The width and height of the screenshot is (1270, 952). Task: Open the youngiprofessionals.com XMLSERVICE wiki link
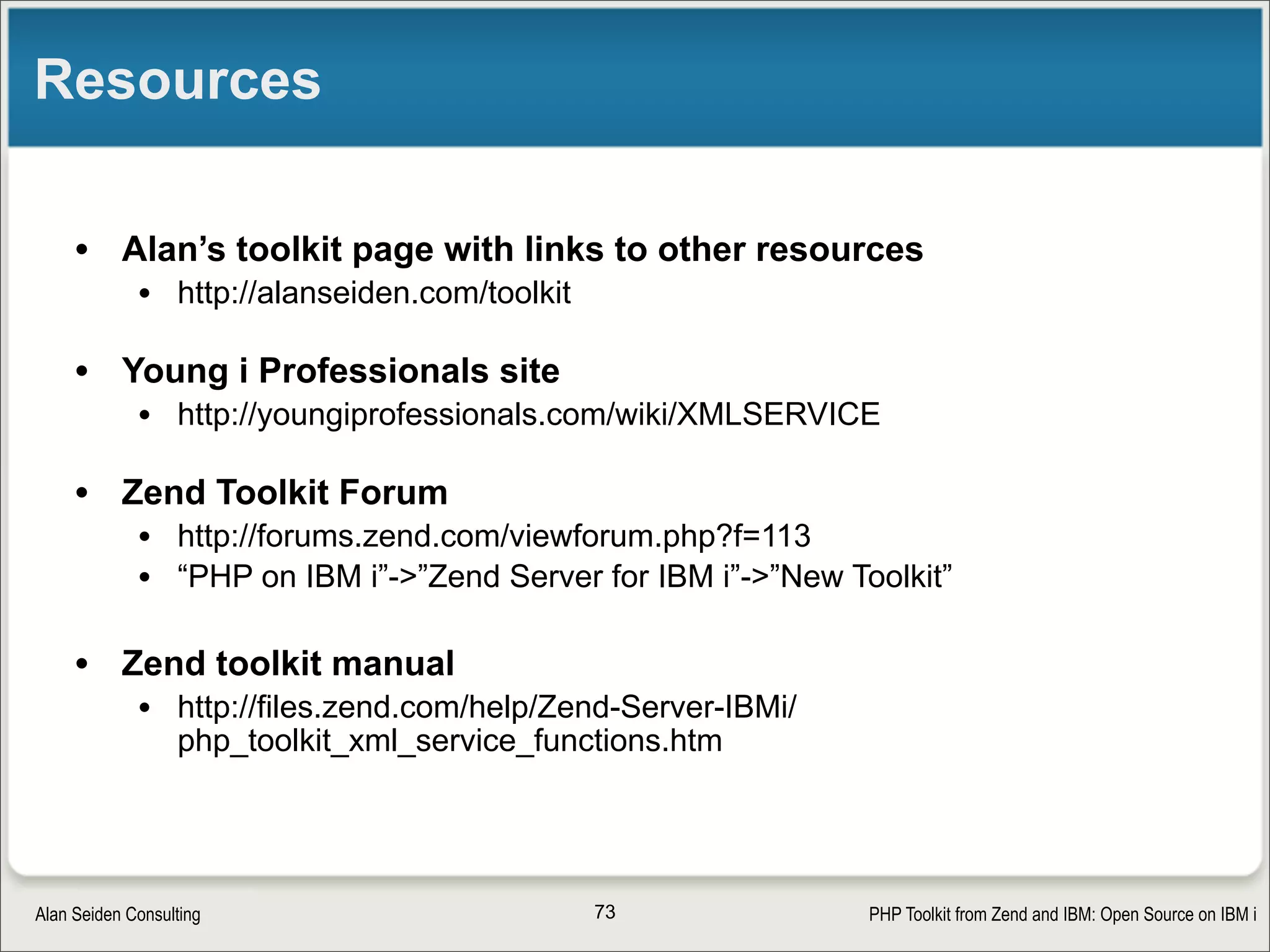click(528, 415)
